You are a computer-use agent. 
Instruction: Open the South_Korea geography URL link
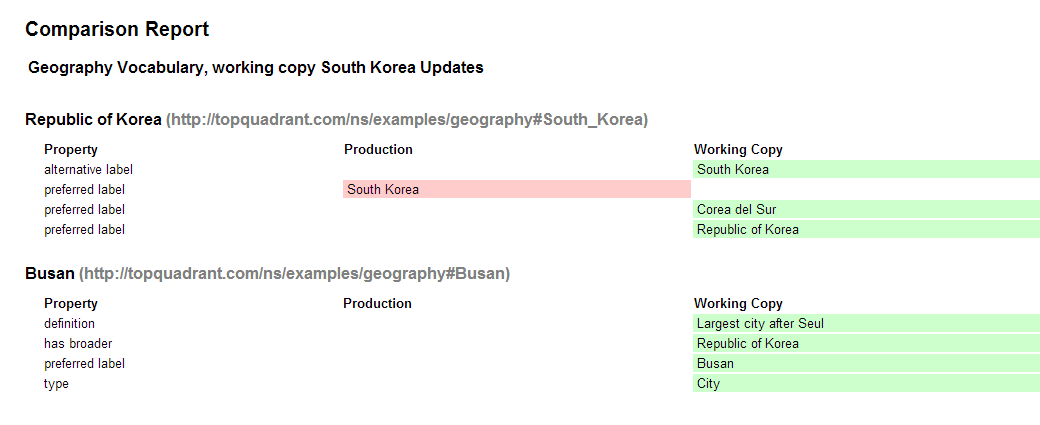[407, 120]
